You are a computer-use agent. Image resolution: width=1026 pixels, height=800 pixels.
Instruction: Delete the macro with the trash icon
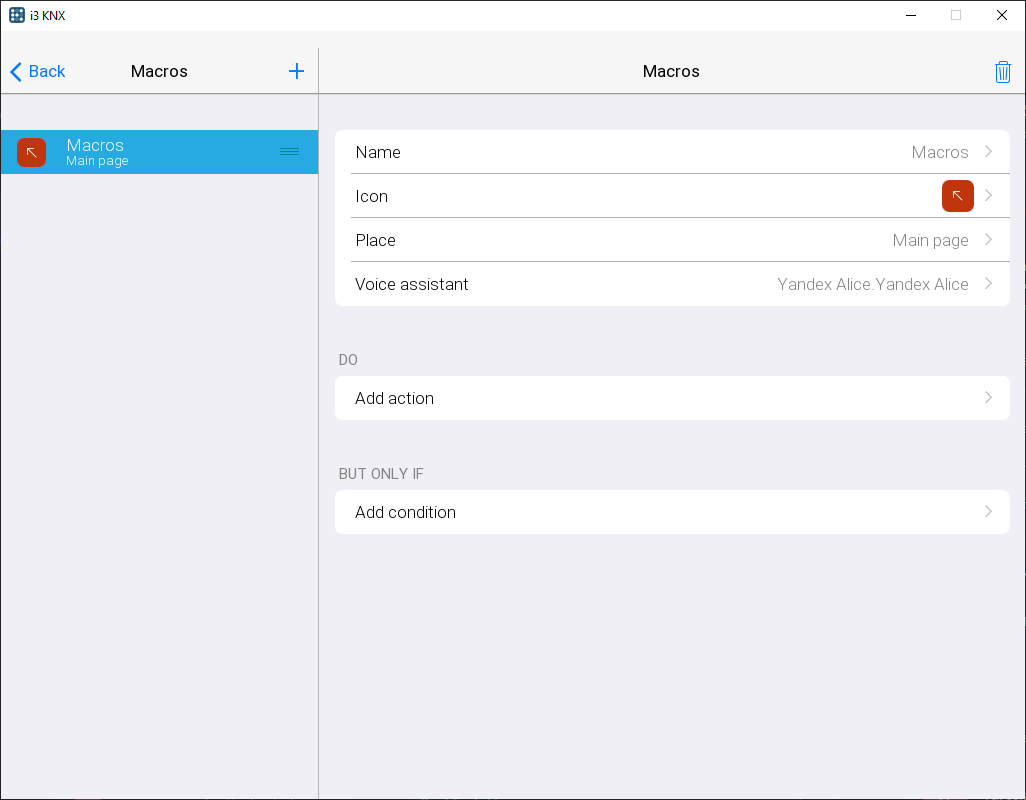pyautogui.click(x=1003, y=72)
